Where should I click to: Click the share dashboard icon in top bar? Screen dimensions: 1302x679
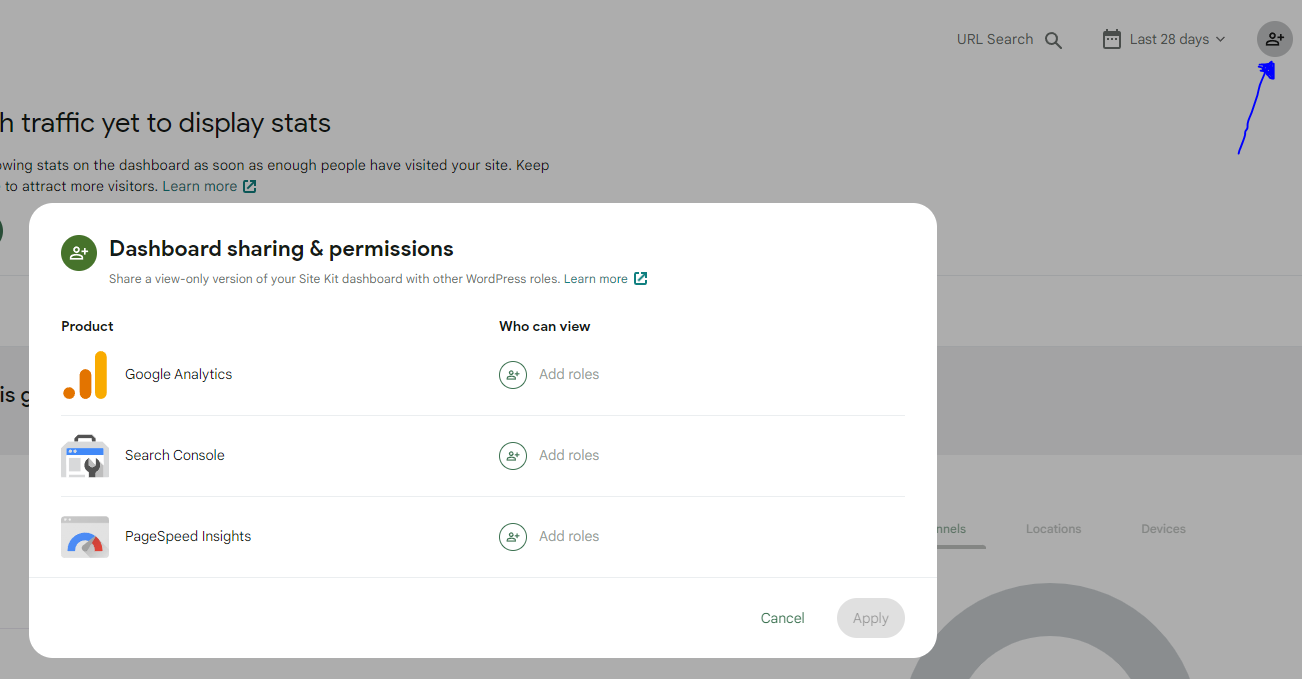pos(1274,39)
